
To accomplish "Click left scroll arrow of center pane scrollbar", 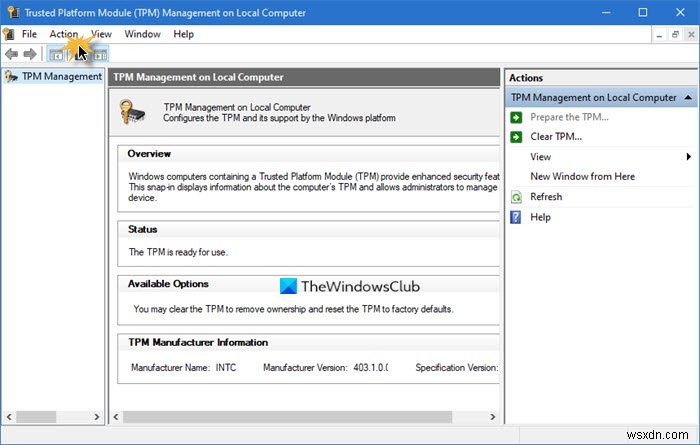I will point(116,417).
